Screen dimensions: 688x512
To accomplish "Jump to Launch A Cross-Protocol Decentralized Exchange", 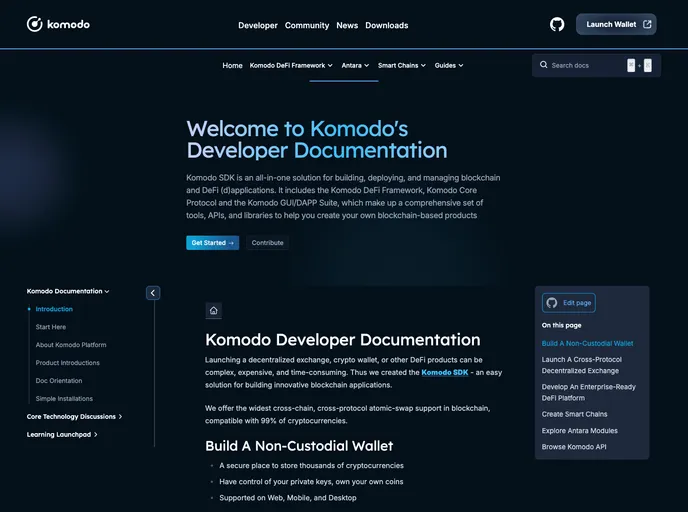I will coord(581,365).
